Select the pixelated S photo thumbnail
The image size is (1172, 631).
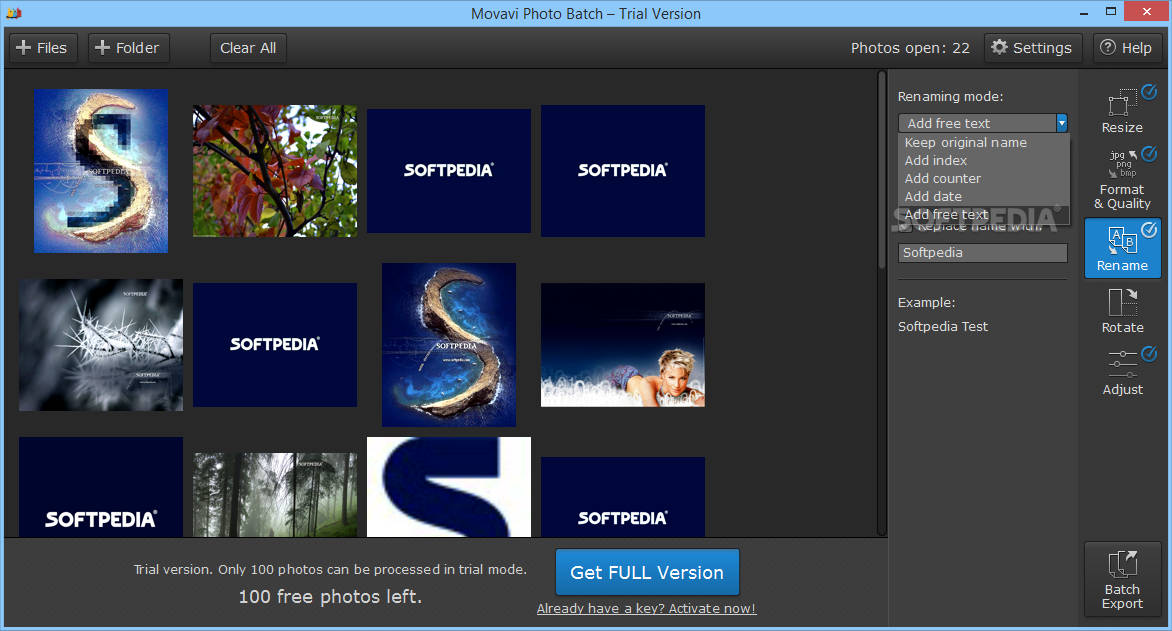(x=101, y=171)
